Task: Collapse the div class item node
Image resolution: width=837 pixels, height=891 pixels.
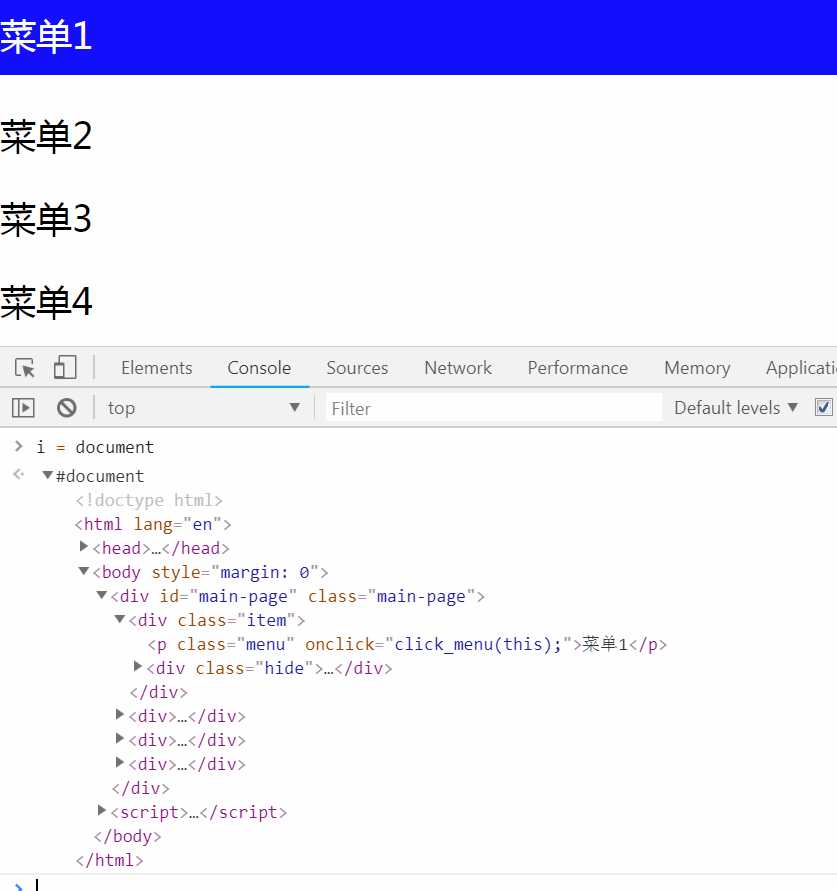Action: [120, 619]
